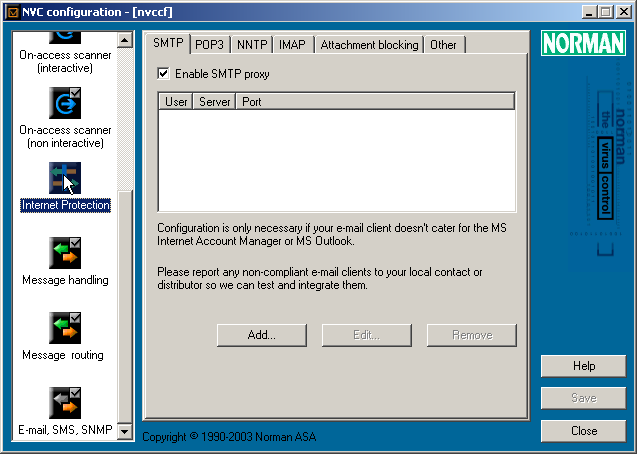Minimize the NVC configuration window
The image size is (637, 454).
(x=590, y=12)
